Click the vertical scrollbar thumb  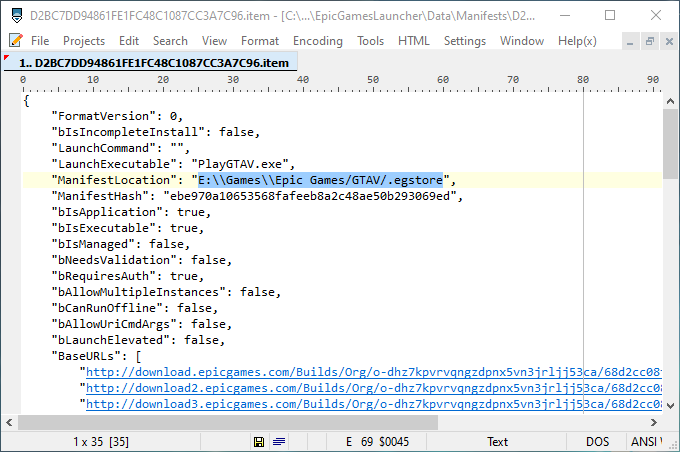click(x=670, y=144)
